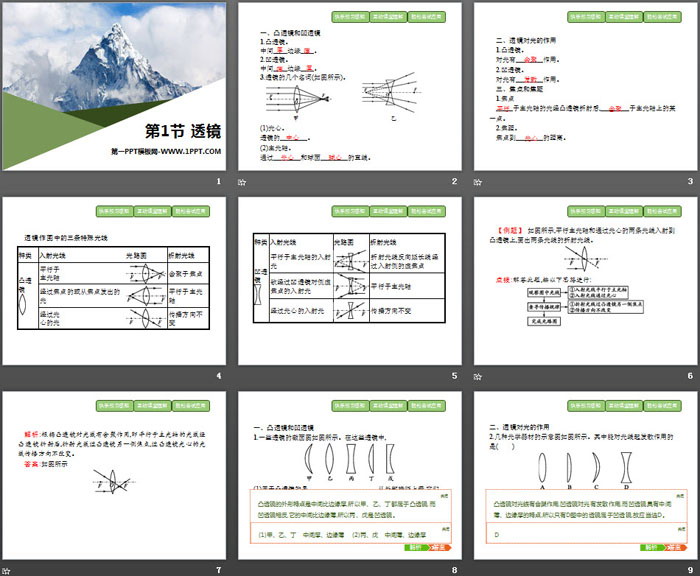Click the leftmost green tab on slide 5
The image size is (700, 576).
[350, 211]
